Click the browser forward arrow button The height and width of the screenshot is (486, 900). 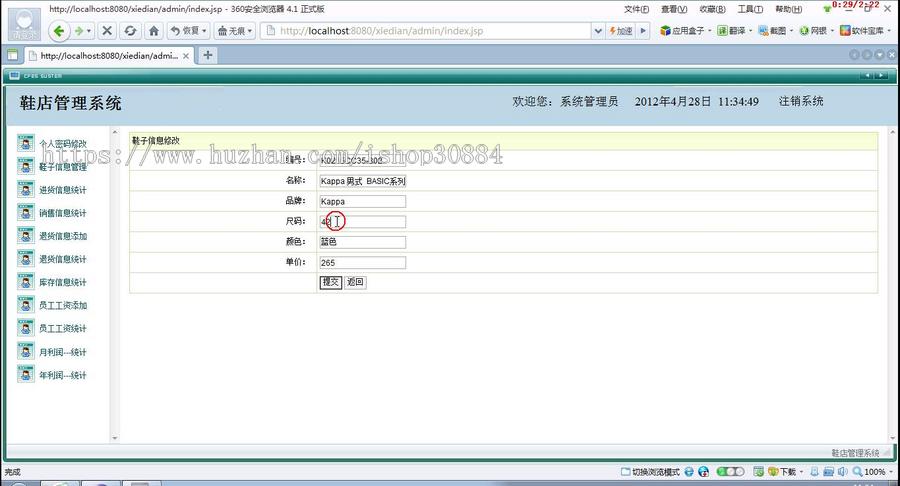pyautogui.click(x=79, y=31)
